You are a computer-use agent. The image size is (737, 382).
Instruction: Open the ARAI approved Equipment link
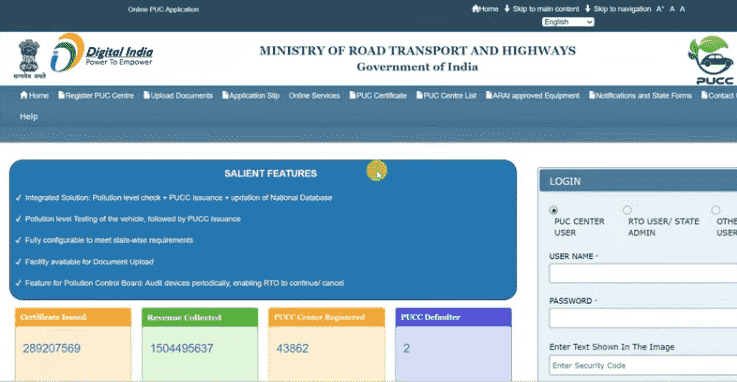(x=533, y=95)
